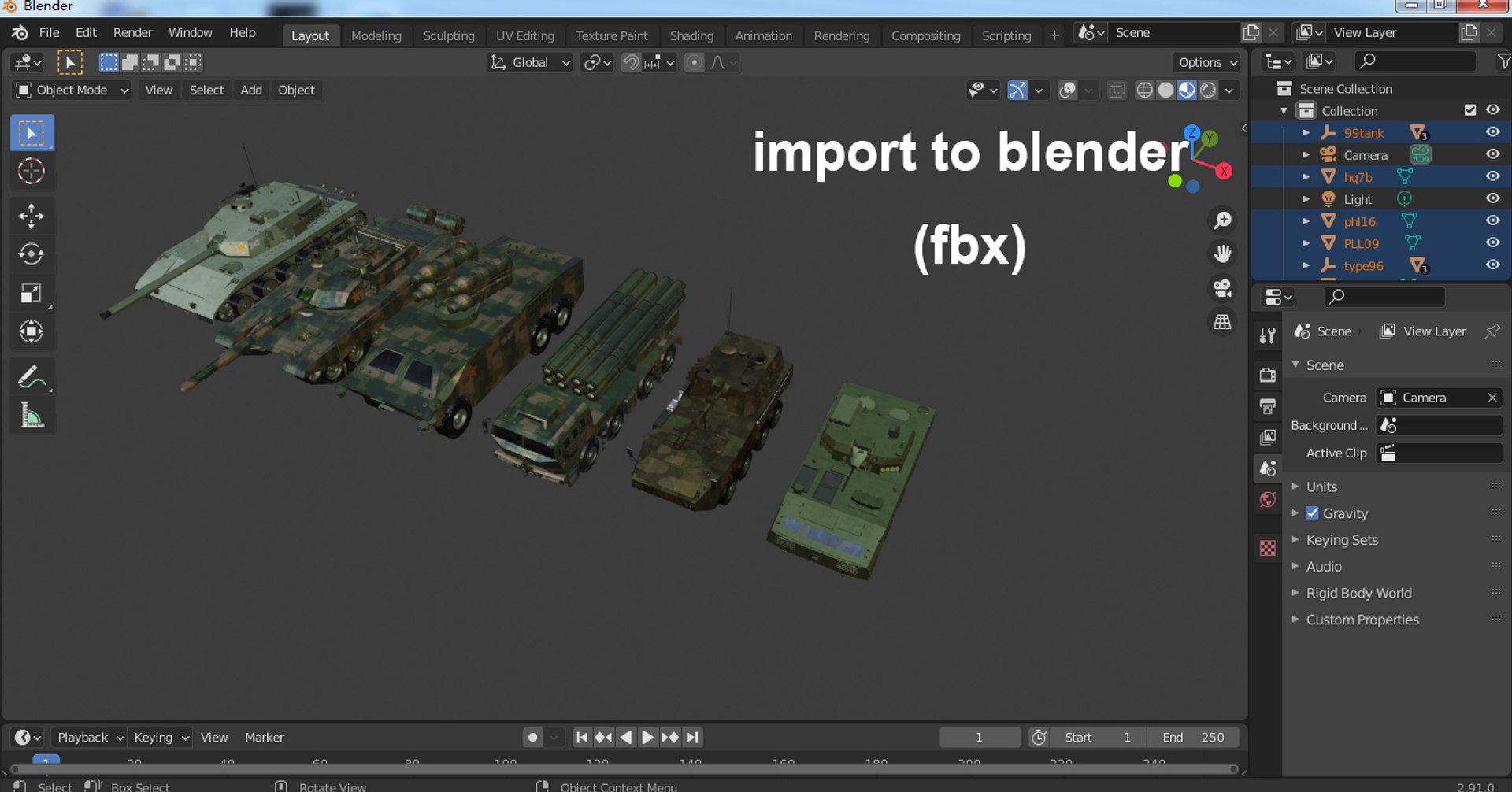The height and width of the screenshot is (792, 1512).
Task: Open the Output properties tab
Action: pyautogui.click(x=1267, y=406)
